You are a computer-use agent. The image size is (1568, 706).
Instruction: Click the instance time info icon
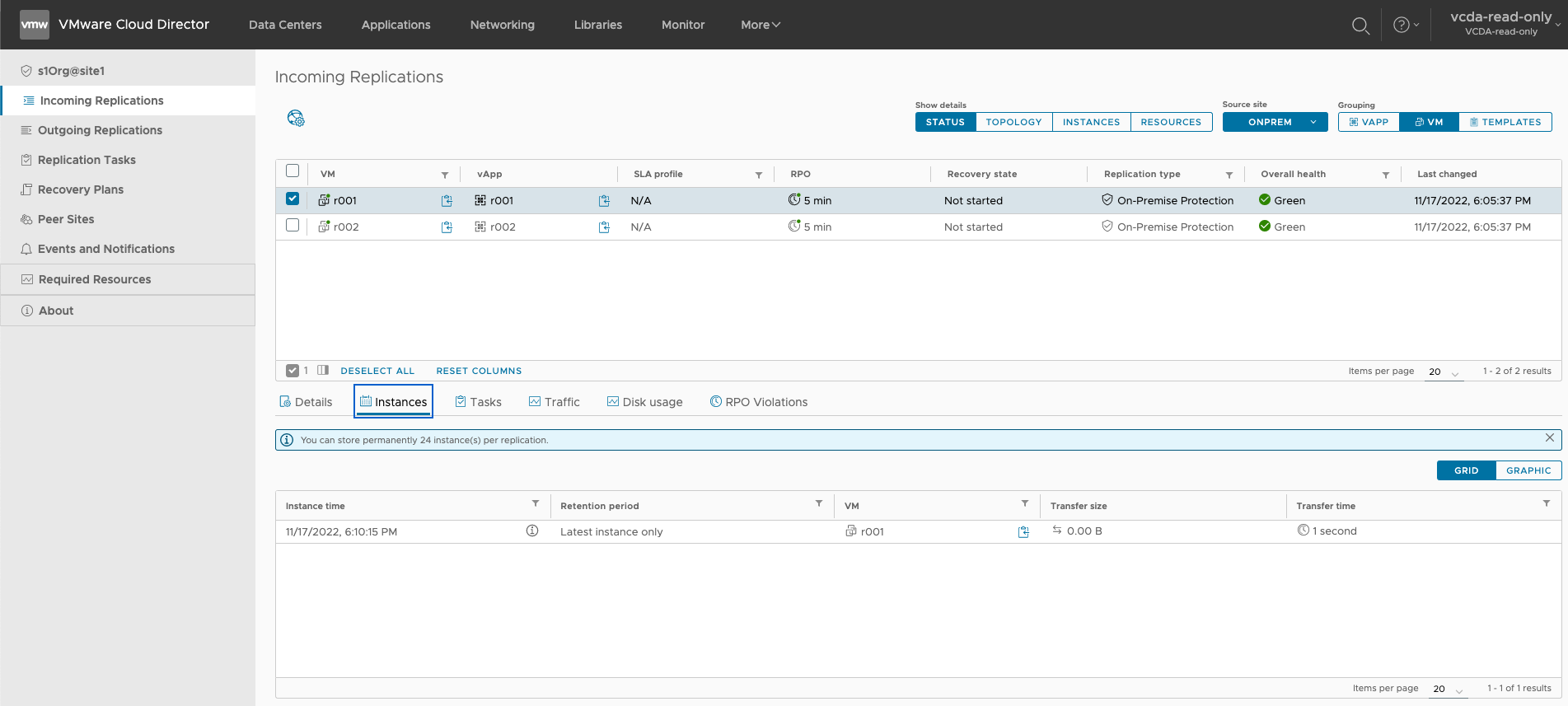[x=532, y=531]
